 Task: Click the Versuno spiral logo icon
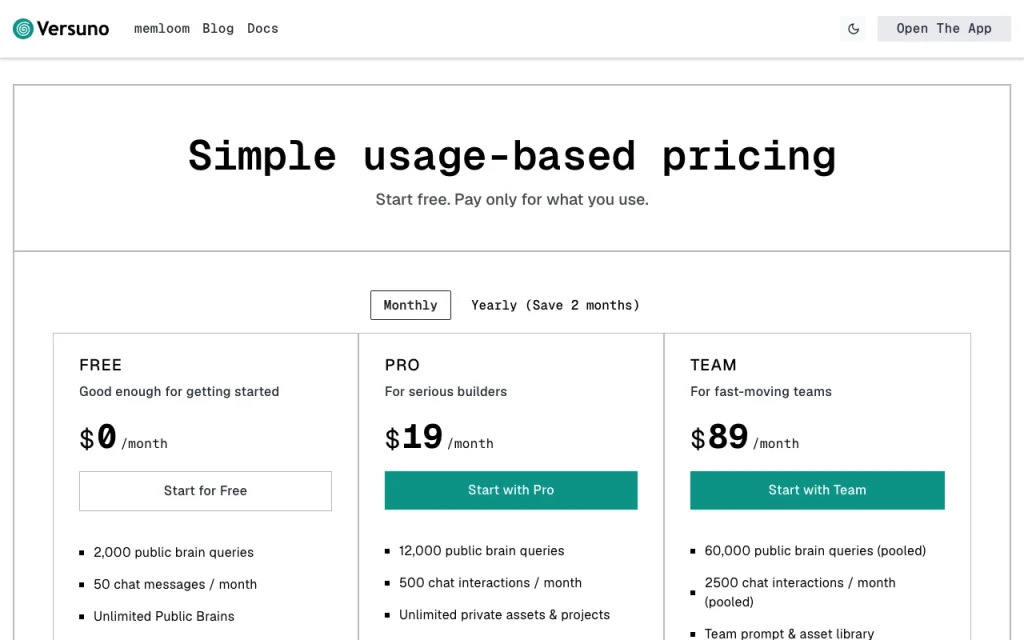23,29
